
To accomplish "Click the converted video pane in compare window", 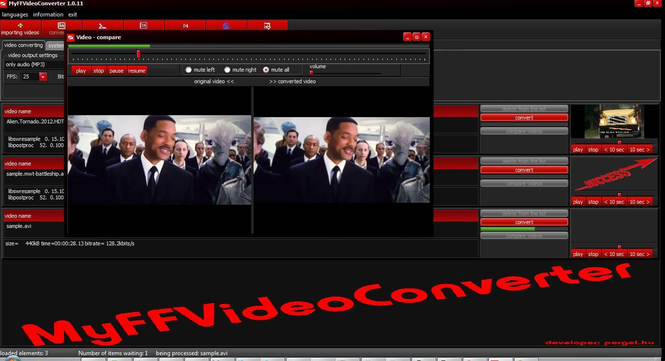I will coord(342,160).
